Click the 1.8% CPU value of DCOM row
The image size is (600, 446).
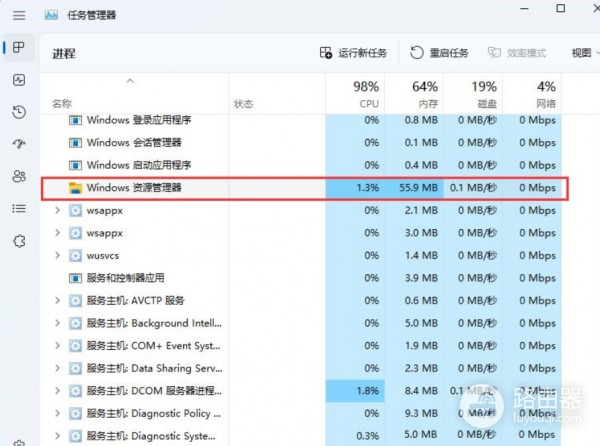point(368,391)
